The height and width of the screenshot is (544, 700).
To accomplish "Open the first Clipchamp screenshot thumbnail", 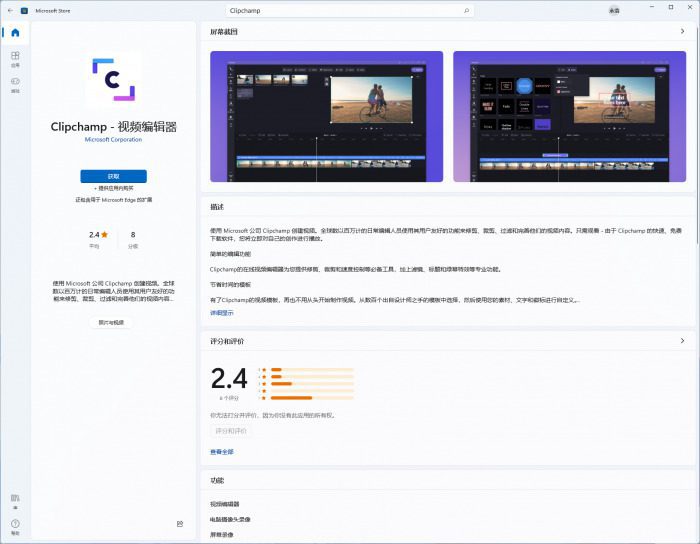I will coord(326,116).
